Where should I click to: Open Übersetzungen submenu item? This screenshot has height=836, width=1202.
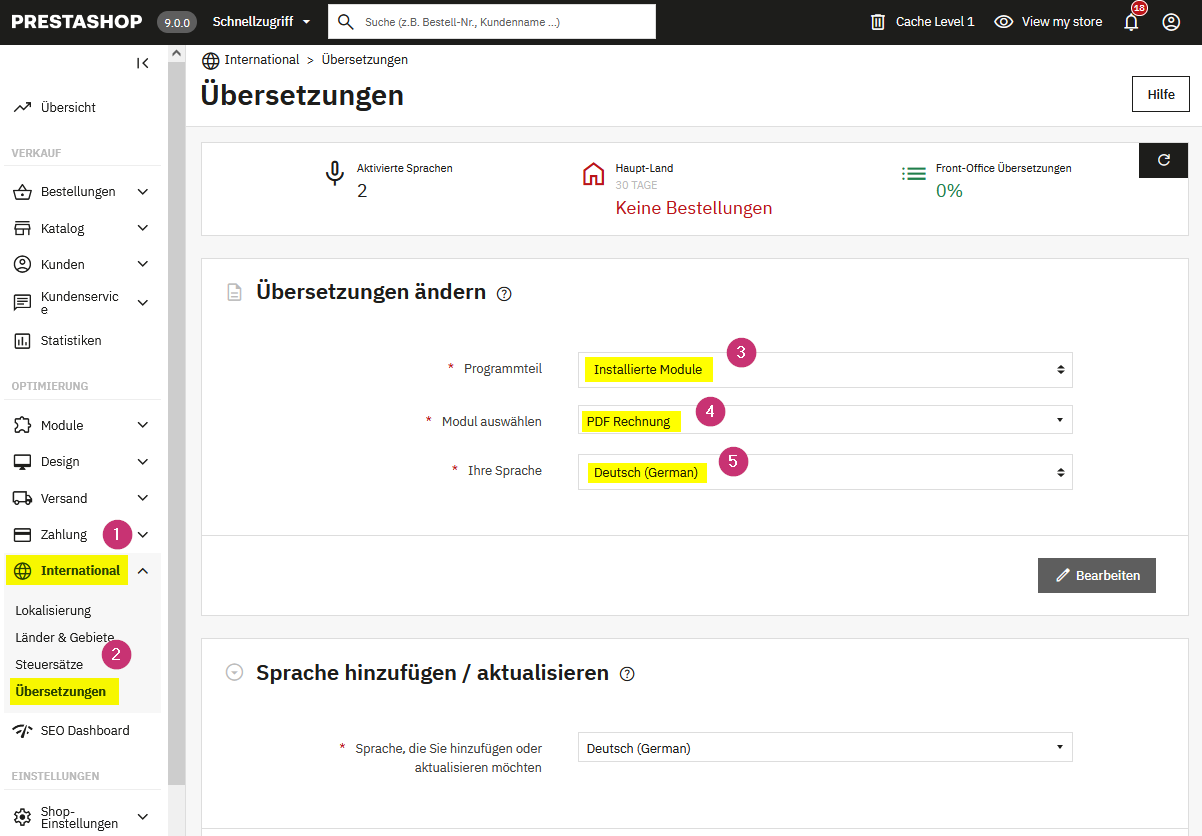61,691
